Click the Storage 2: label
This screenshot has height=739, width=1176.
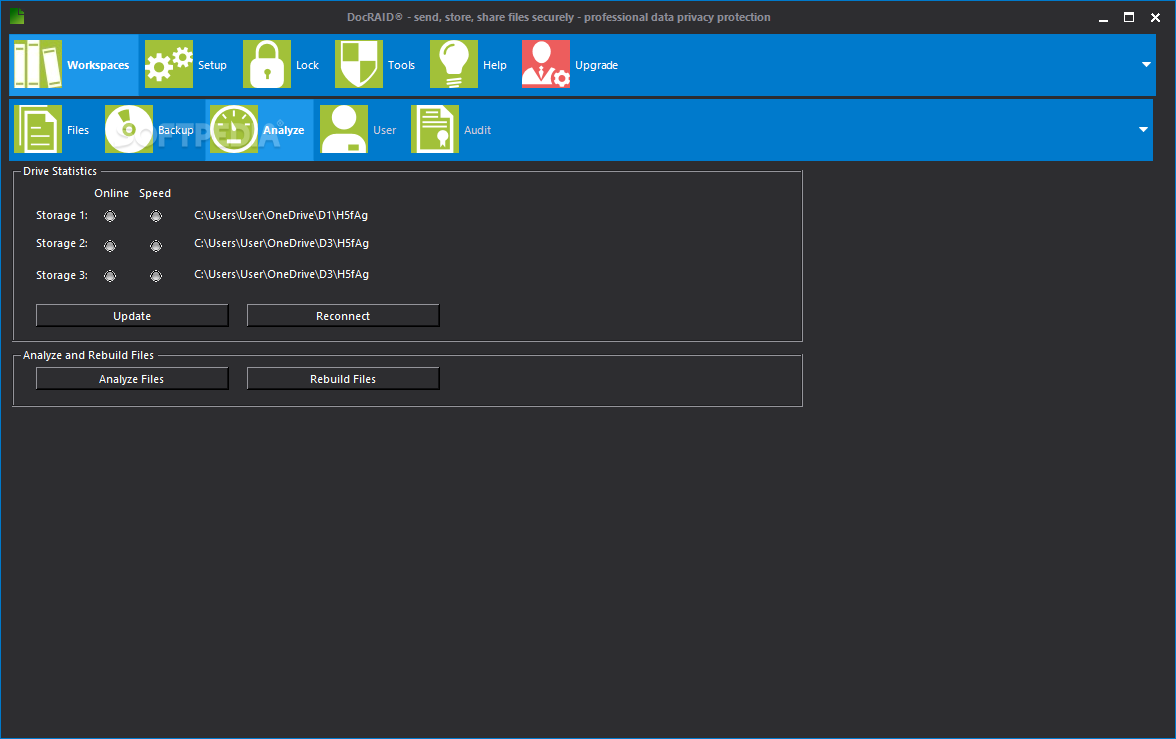[x=62, y=243]
